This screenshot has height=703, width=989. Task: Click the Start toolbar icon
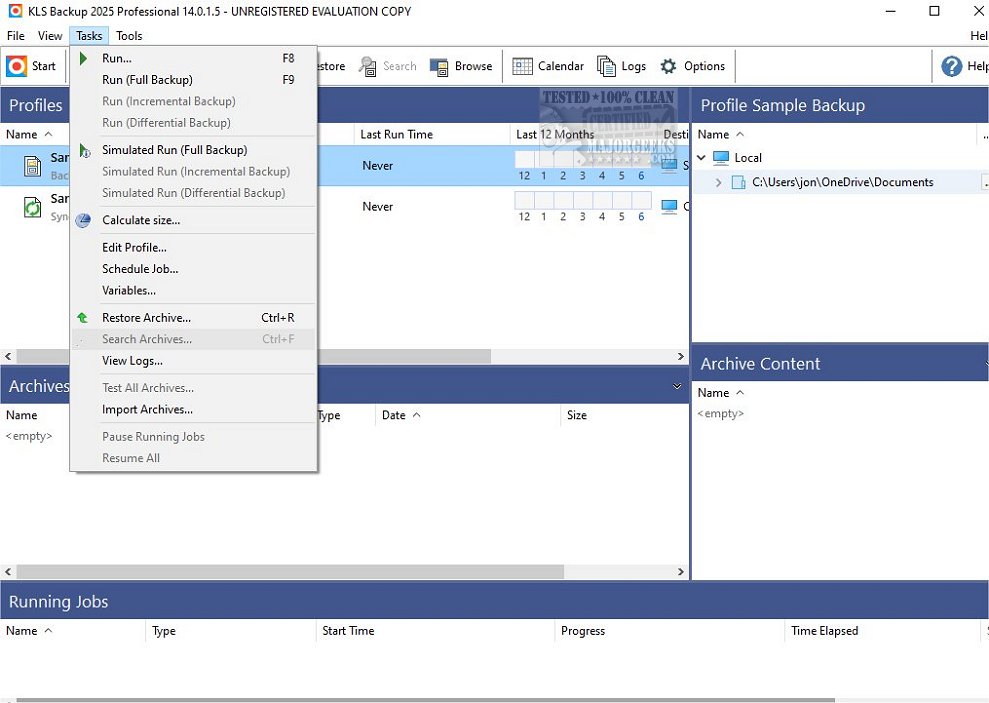tap(17, 66)
